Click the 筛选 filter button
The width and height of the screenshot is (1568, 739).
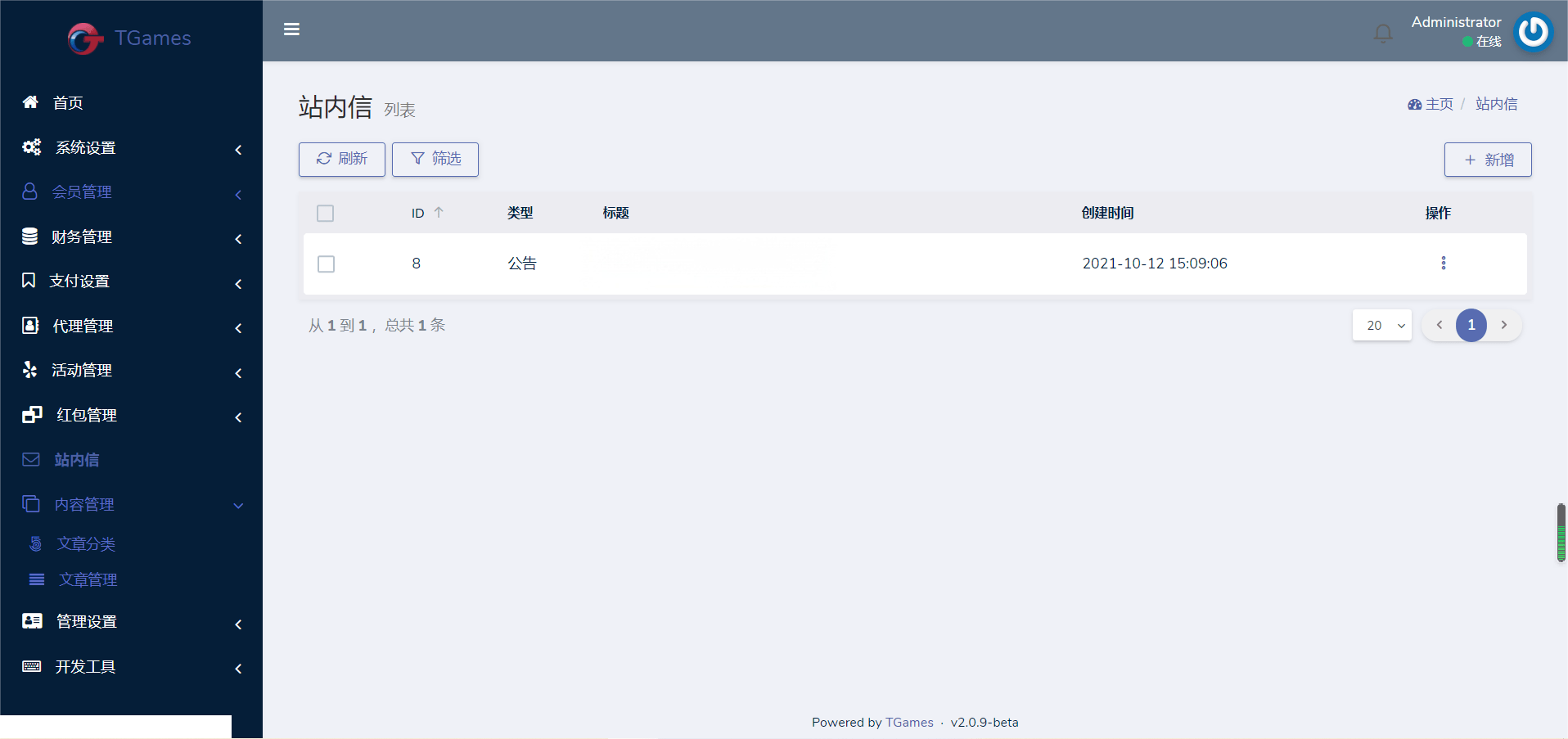point(435,159)
